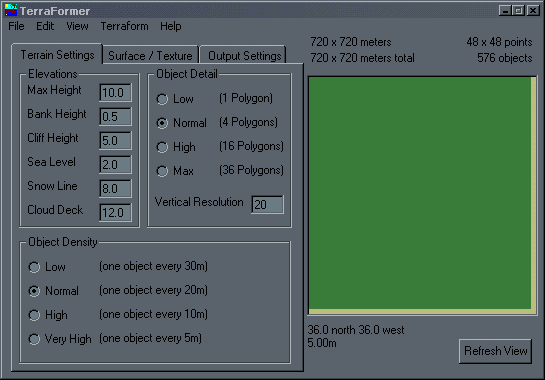Select Normal object density (every 20m)
The height and width of the screenshot is (380, 545).
click(x=34, y=291)
